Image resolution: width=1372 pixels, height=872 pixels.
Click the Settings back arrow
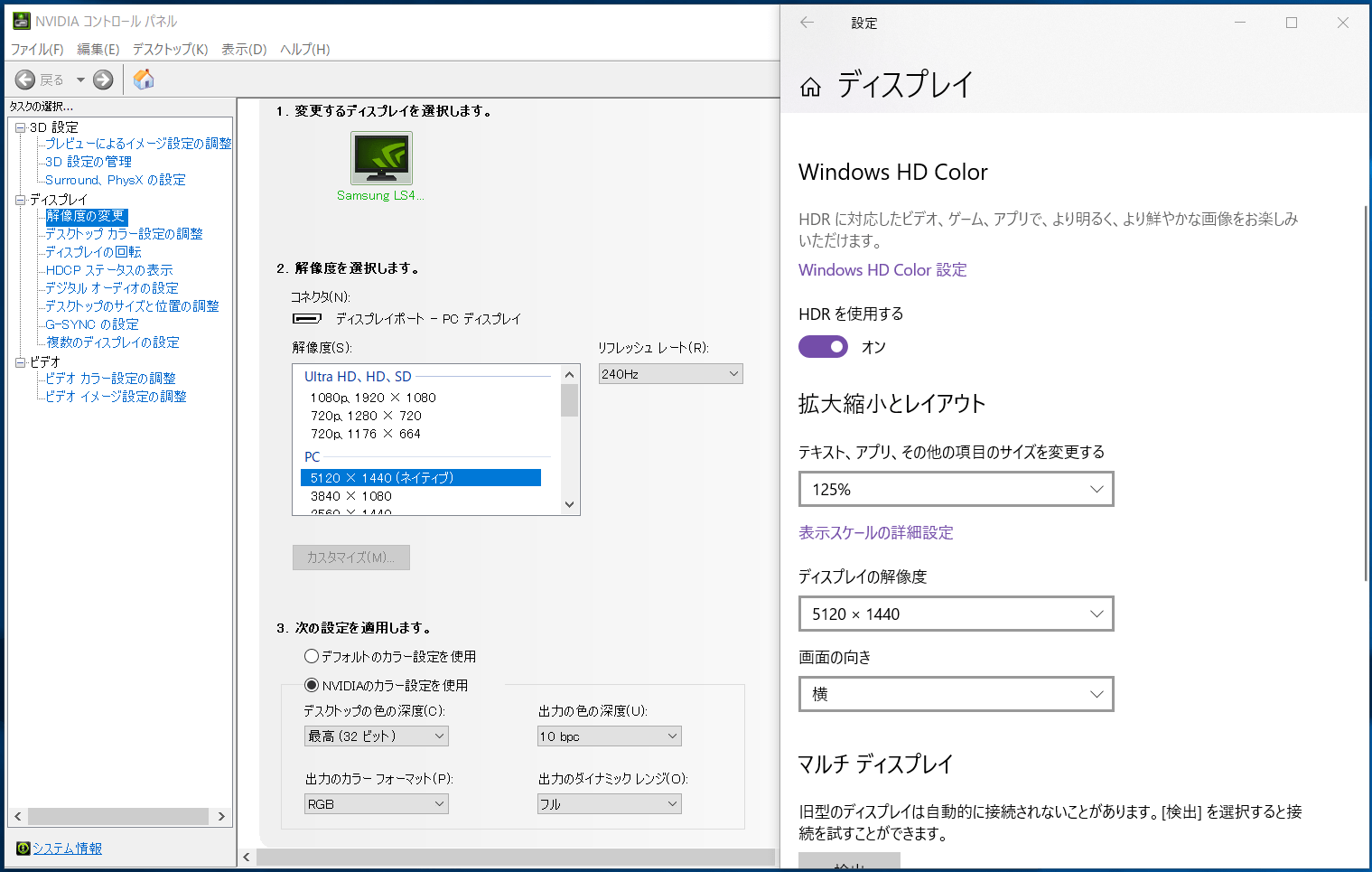tap(807, 23)
